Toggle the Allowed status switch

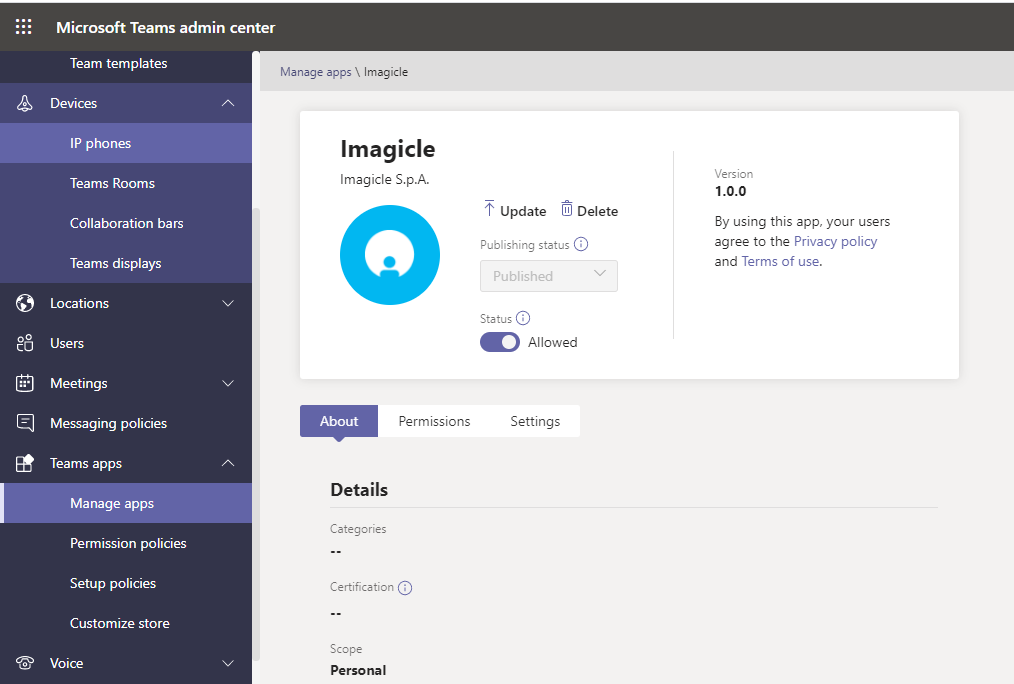click(500, 342)
